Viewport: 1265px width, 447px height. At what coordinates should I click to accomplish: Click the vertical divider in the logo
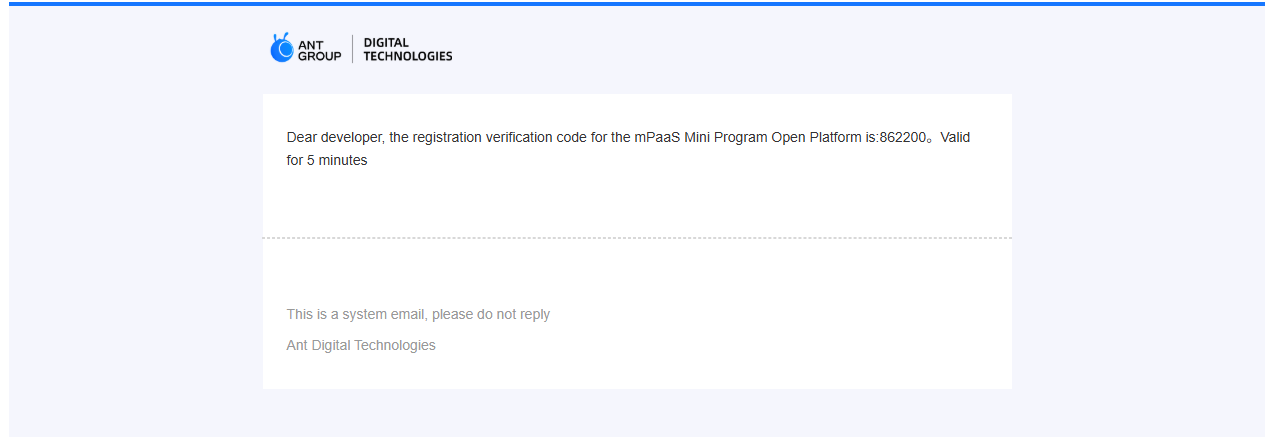(x=352, y=49)
